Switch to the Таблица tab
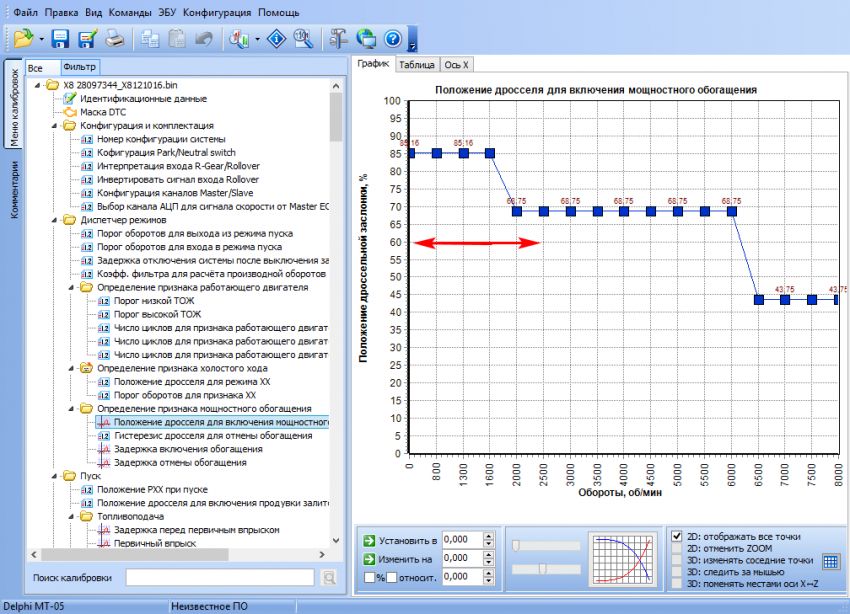The width and height of the screenshot is (850, 614). tap(417, 64)
